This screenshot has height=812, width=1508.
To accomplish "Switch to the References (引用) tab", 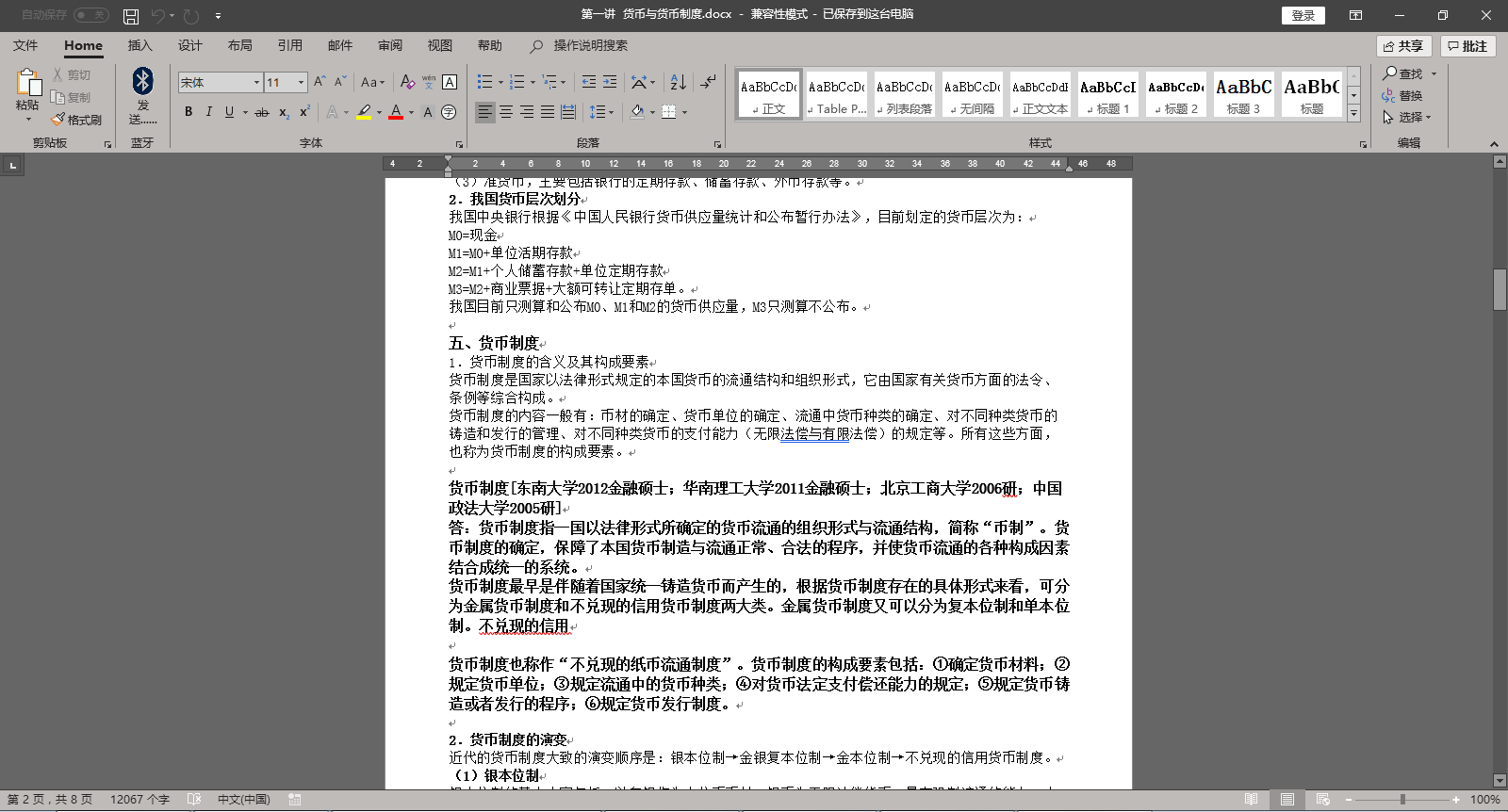I will tap(289, 45).
